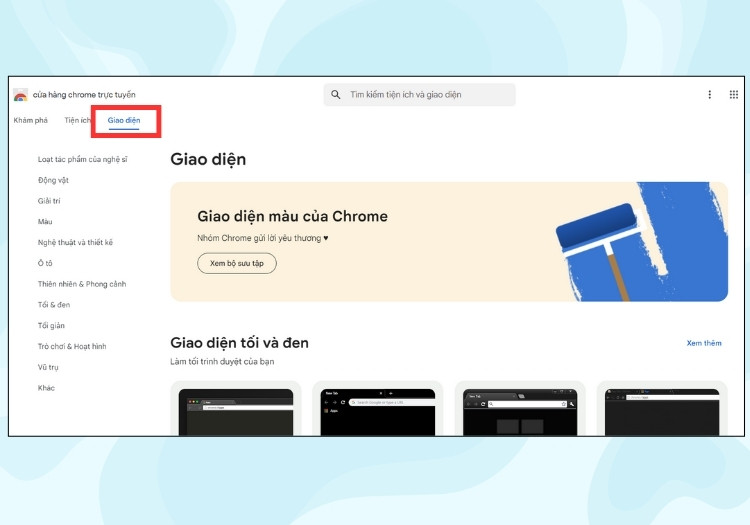Open the three-dot more options menu

coord(709,95)
